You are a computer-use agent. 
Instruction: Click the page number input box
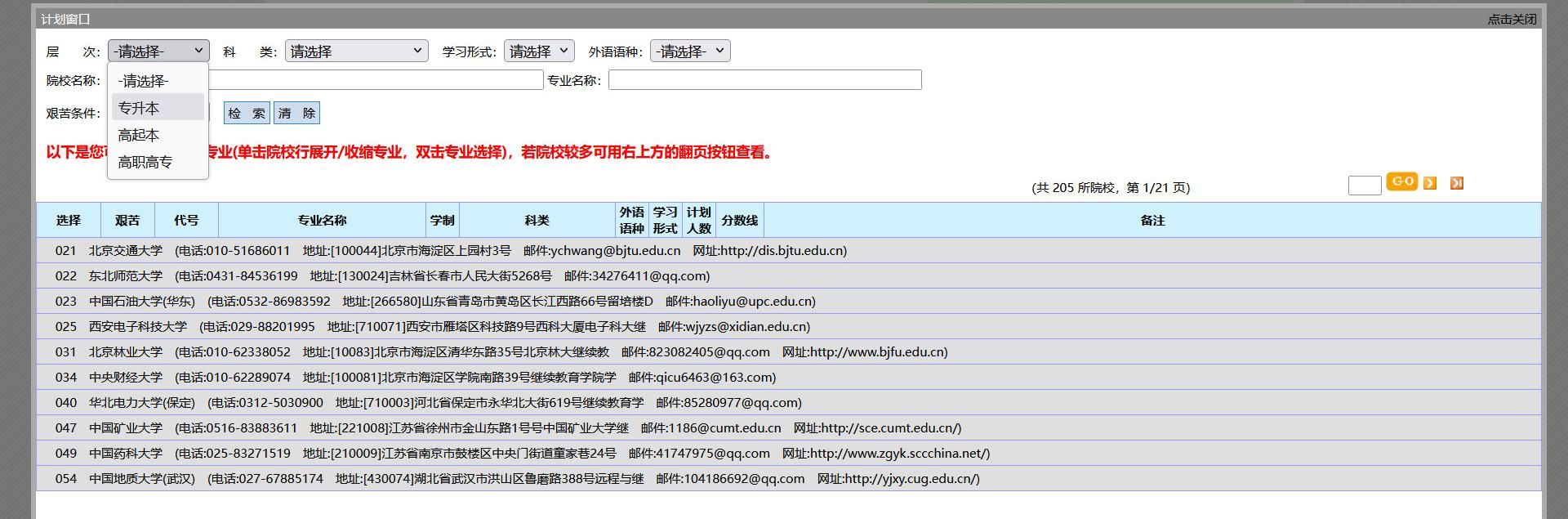coord(1364,185)
